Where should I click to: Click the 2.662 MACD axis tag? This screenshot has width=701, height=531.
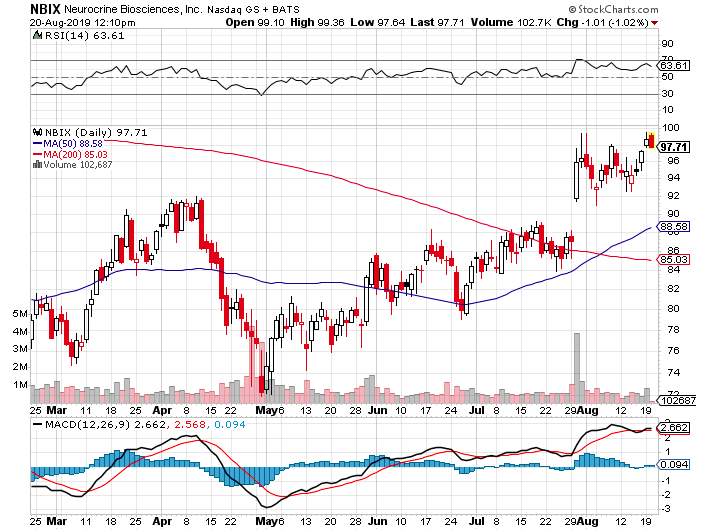pos(673,428)
